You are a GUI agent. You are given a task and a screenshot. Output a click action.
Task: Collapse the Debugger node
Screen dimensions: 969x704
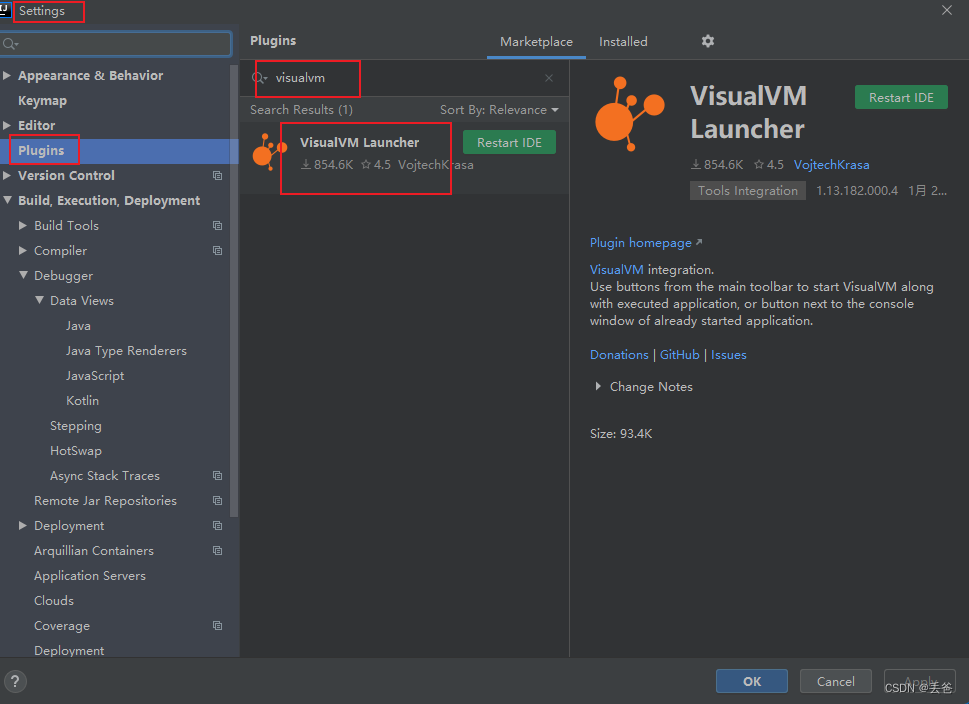pyautogui.click(x=23, y=275)
